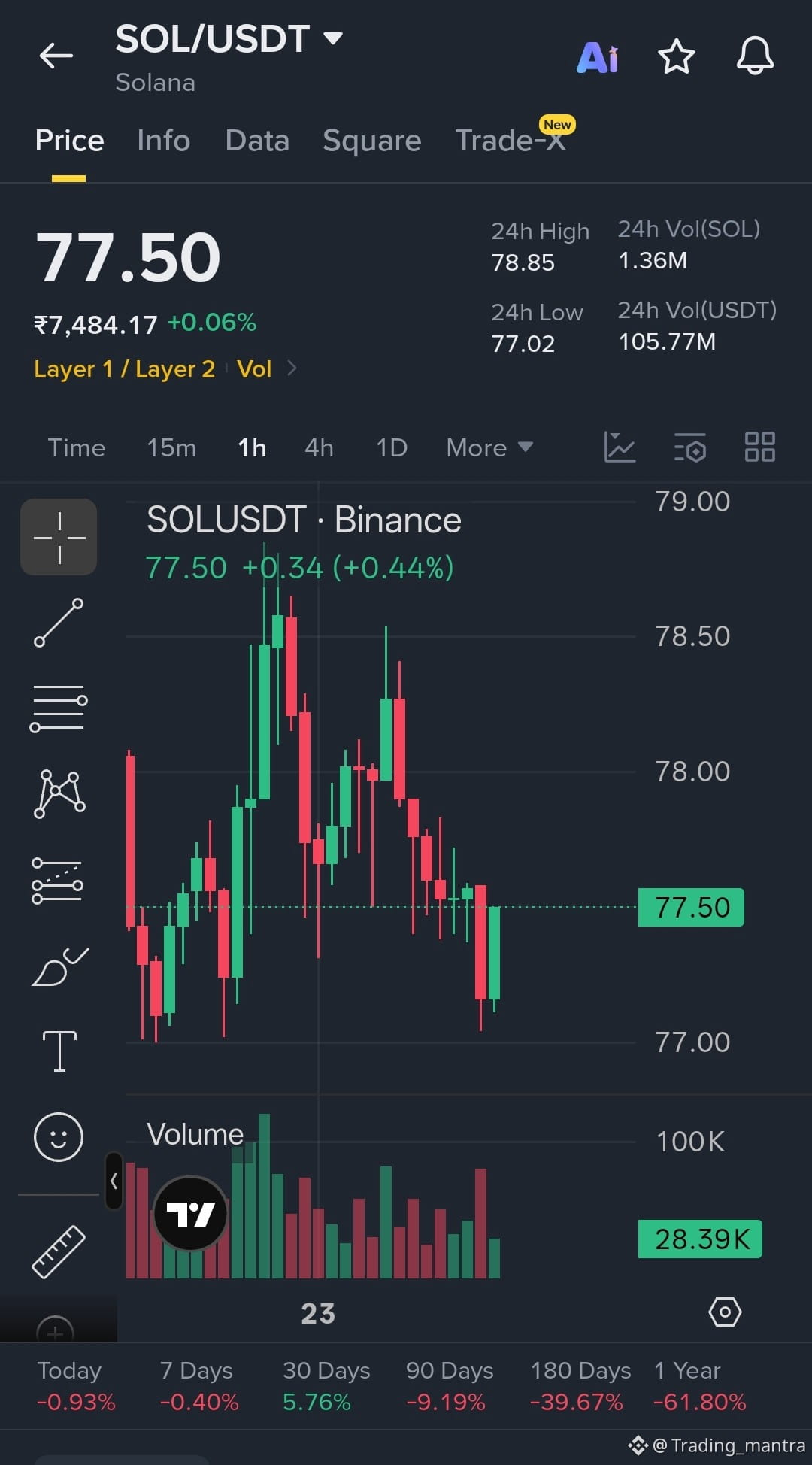The width and height of the screenshot is (812, 1465).
Task: Select the 7 Days performance stat
Action: pyautogui.click(x=198, y=1386)
